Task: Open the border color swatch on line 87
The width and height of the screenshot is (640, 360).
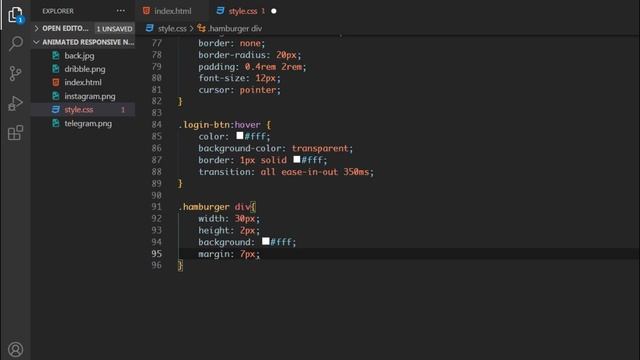Action: (x=297, y=159)
